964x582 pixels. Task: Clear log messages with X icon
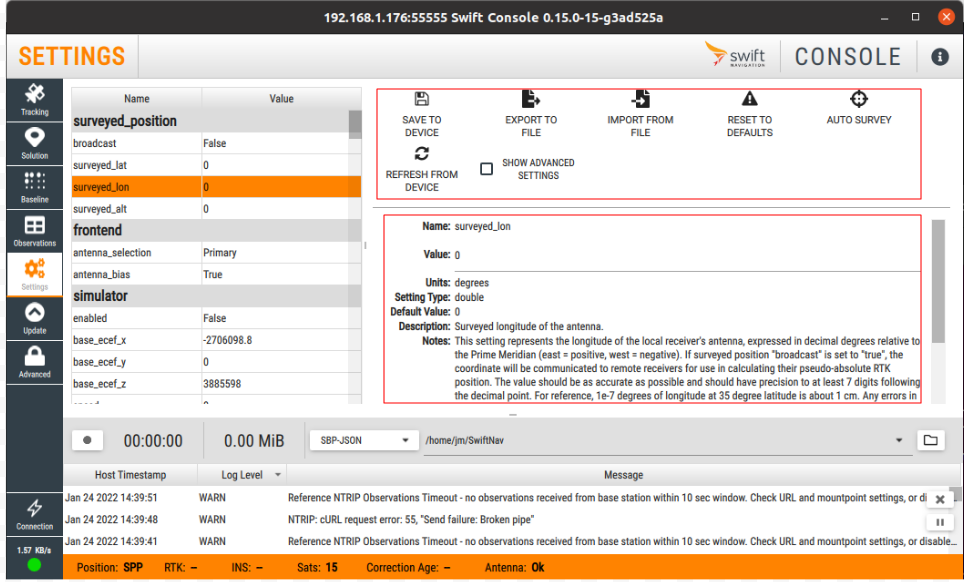tap(939, 500)
